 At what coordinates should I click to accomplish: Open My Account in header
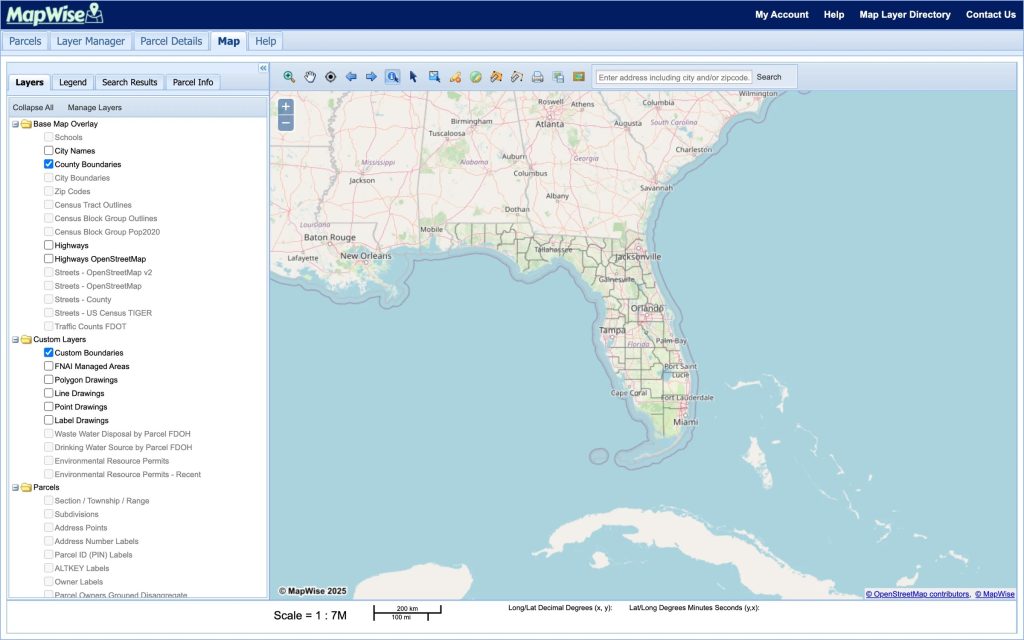(x=782, y=14)
